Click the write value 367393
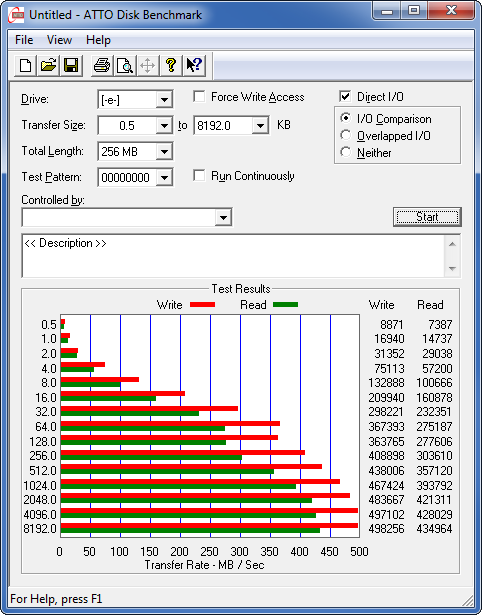The height and width of the screenshot is (615, 482). tap(386, 426)
